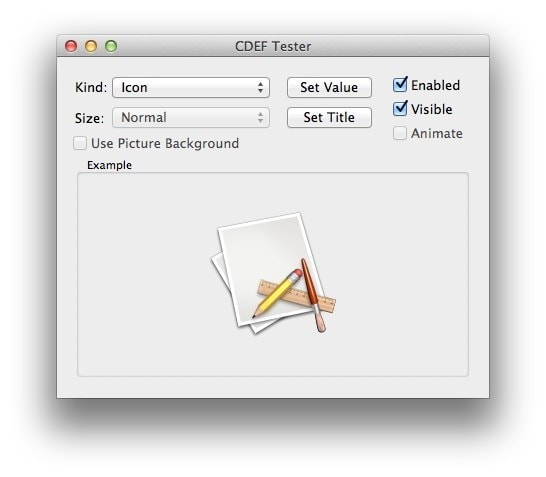
Task: Click the Example group box label
Action: (x=109, y=165)
